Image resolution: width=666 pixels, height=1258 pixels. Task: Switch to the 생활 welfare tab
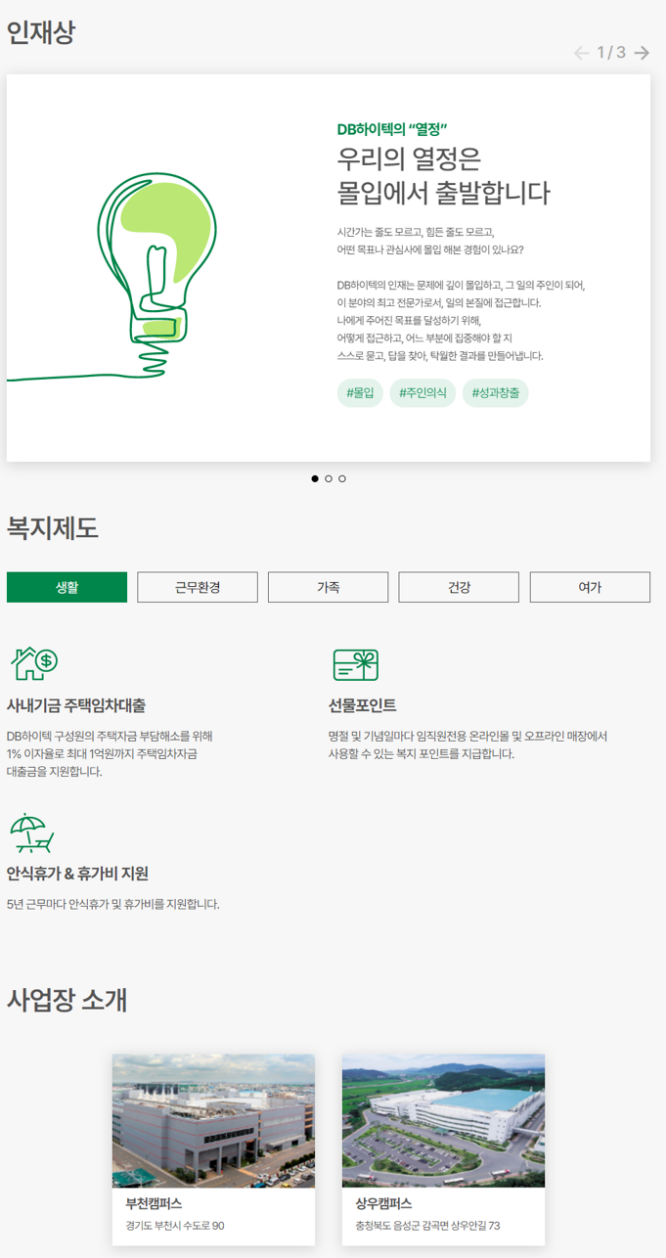67,587
